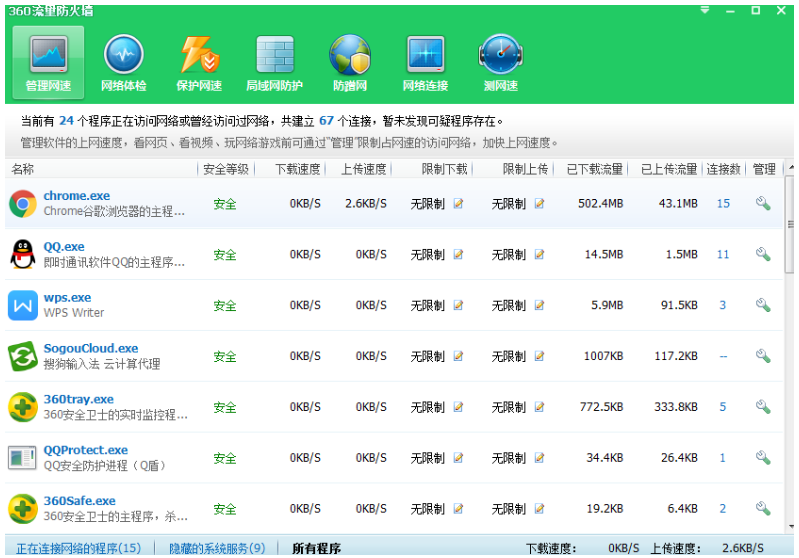Edit upload limit for chrome.exe
This screenshot has width=799, height=558.
[539, 203]
